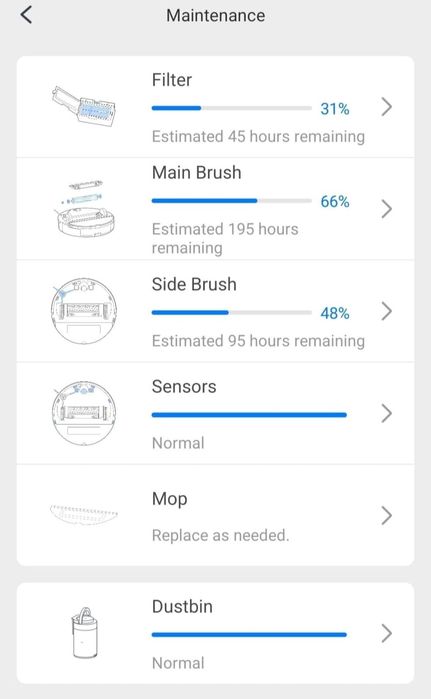Tap the Filter illustration icon
This screenshot has width=431, height=699.
(84, 107)
